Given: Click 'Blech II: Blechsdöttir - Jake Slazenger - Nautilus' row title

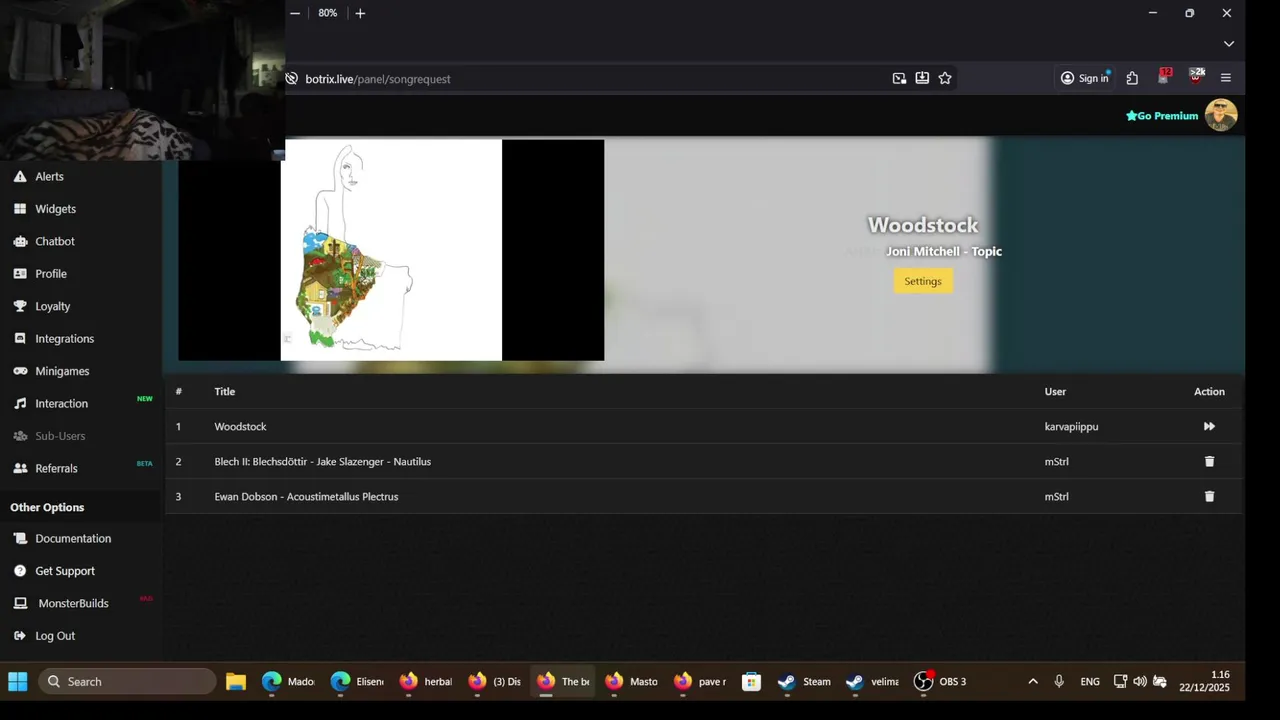Looking at the screenshot, I should (323, 461).
